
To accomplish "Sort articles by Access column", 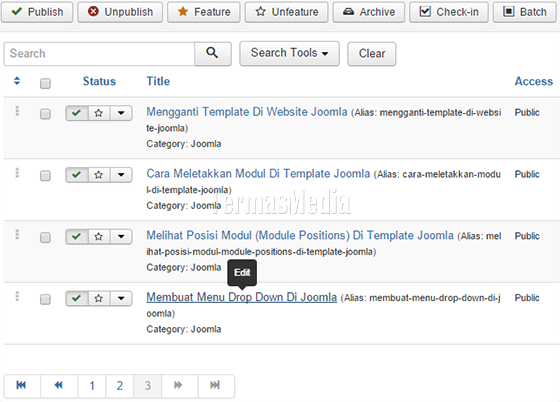I will (534, 81).
